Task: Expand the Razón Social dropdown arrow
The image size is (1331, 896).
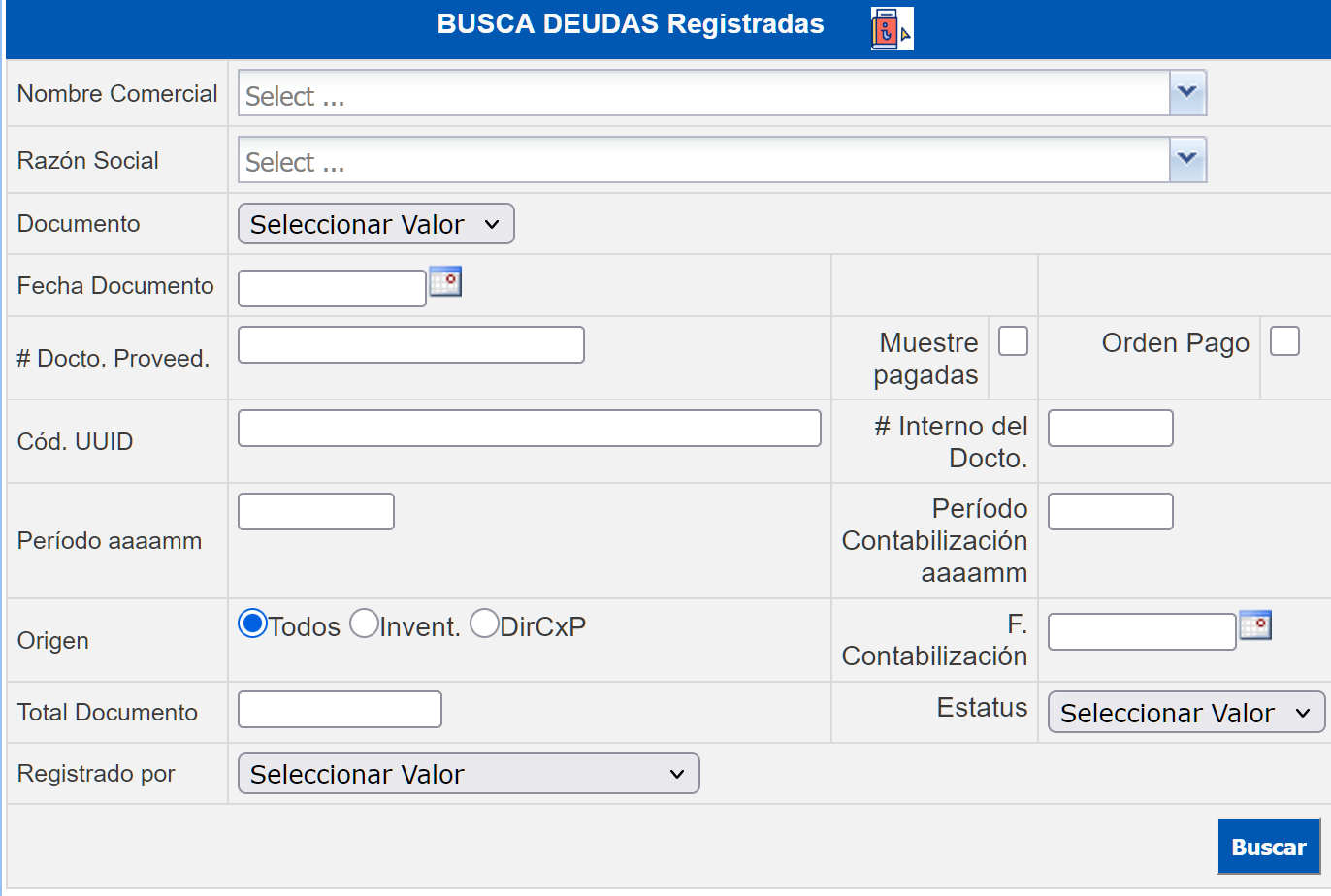Action: 1187,159
